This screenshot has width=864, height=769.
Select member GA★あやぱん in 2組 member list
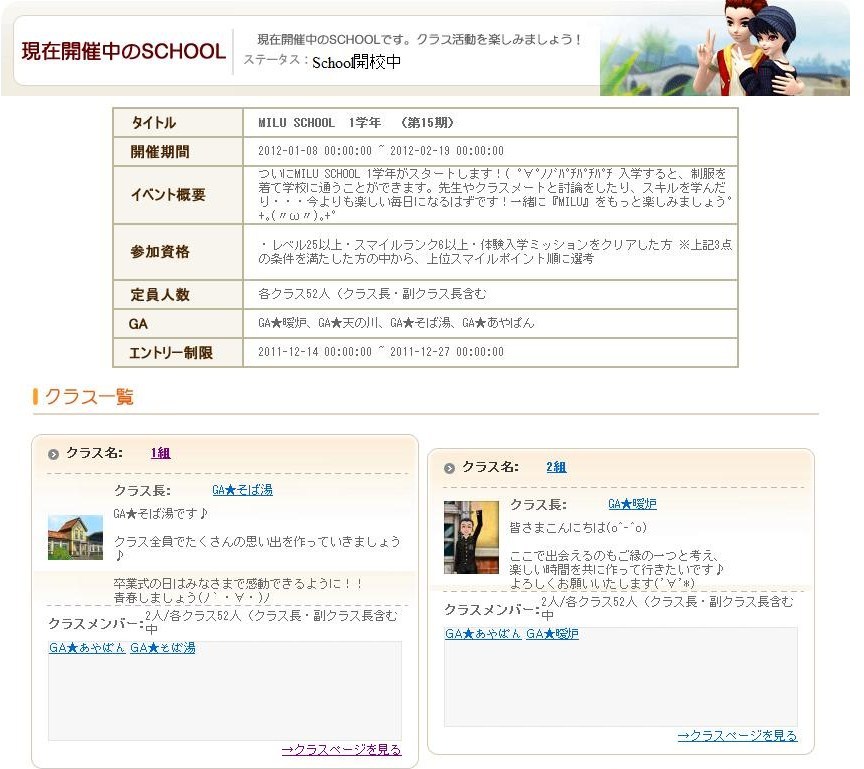tap(483, 634)
